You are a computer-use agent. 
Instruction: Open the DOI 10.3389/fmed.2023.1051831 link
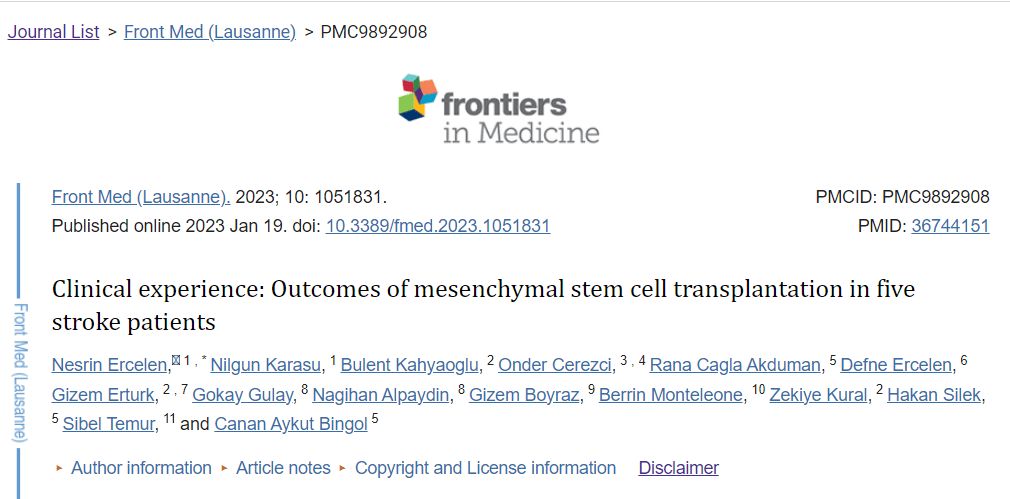(438, 226)
